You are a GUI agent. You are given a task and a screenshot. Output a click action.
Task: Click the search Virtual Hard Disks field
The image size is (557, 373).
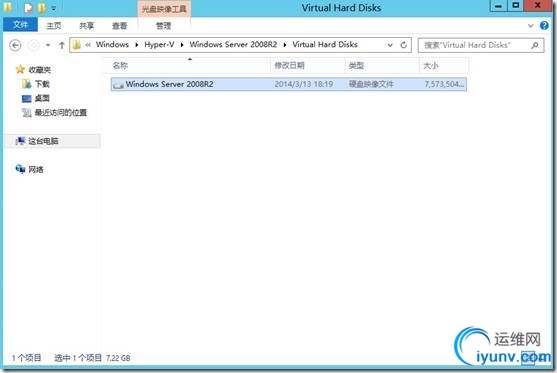pyautogui.click(x=481, y=45)
